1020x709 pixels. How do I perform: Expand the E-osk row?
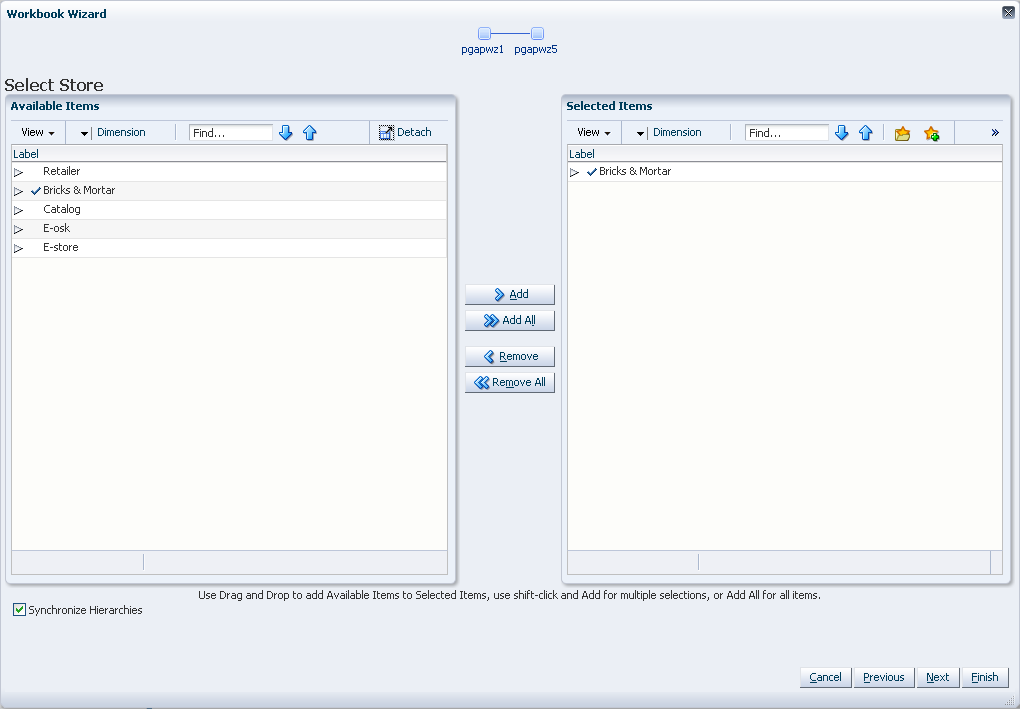[18, 229]
